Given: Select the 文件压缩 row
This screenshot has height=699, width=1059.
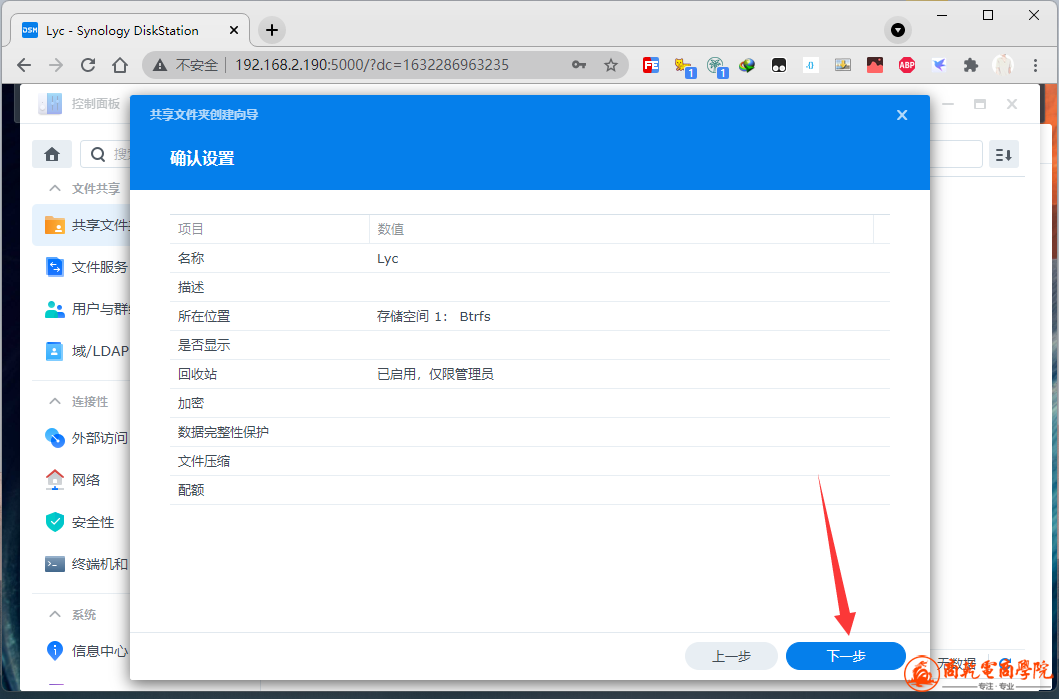Looking at the screenshot, I should [x=530, y=461].
